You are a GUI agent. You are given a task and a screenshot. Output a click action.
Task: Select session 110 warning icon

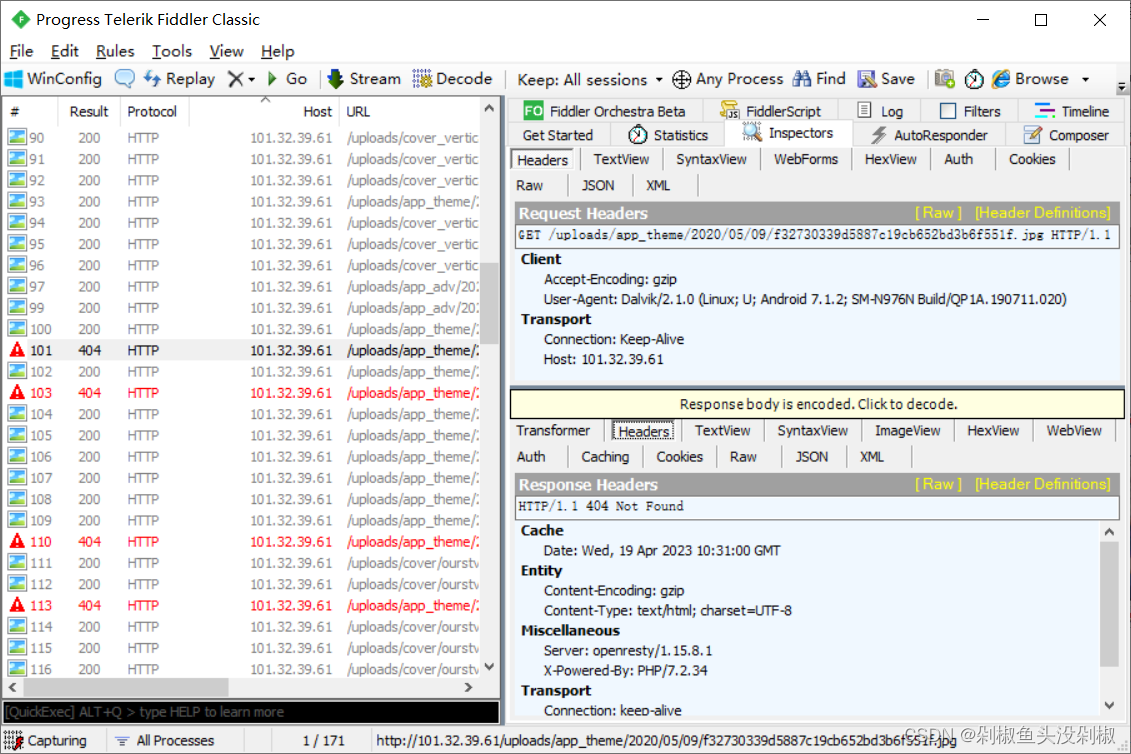coord(17,541)
